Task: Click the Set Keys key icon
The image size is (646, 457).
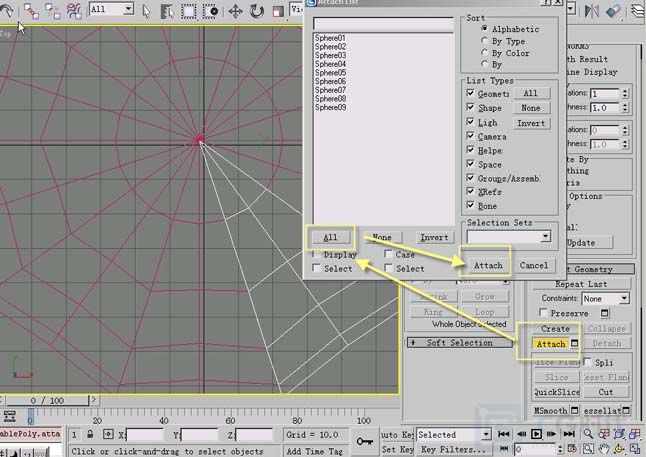Action: pyautogui.click(x=365, y=441)
